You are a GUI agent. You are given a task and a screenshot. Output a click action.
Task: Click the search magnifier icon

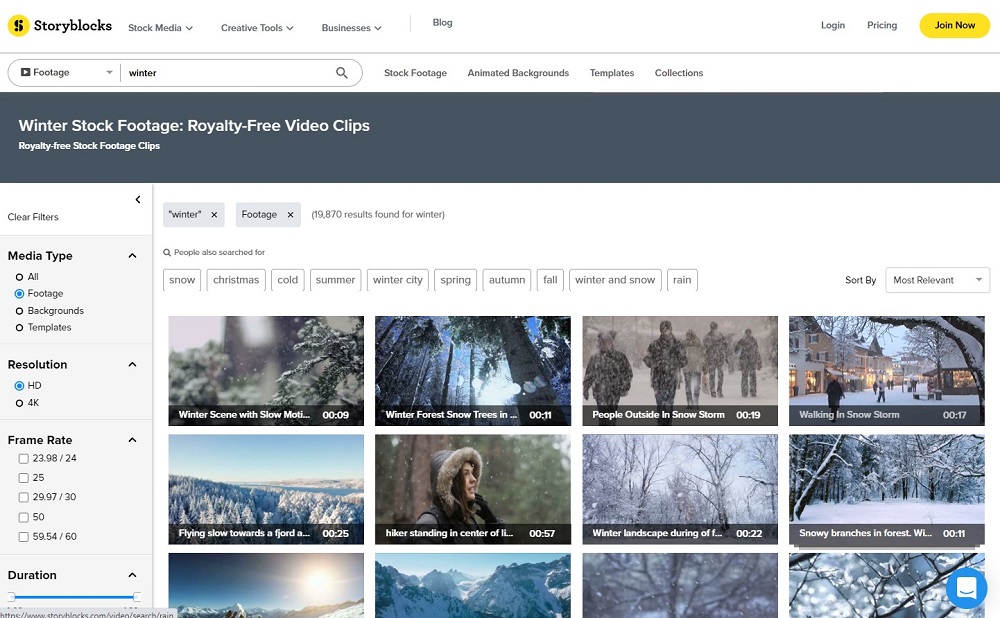(341, 72)
